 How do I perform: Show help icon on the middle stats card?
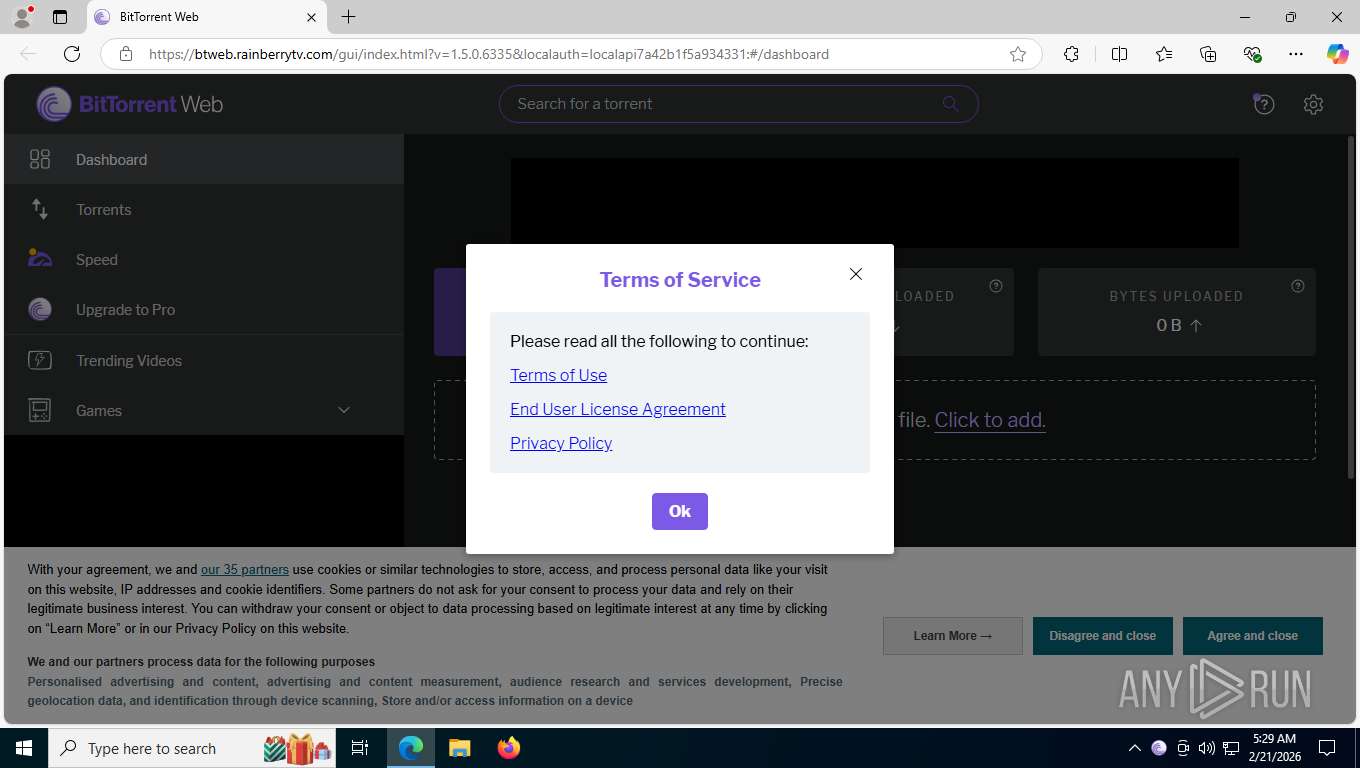[x=996, y=286]
